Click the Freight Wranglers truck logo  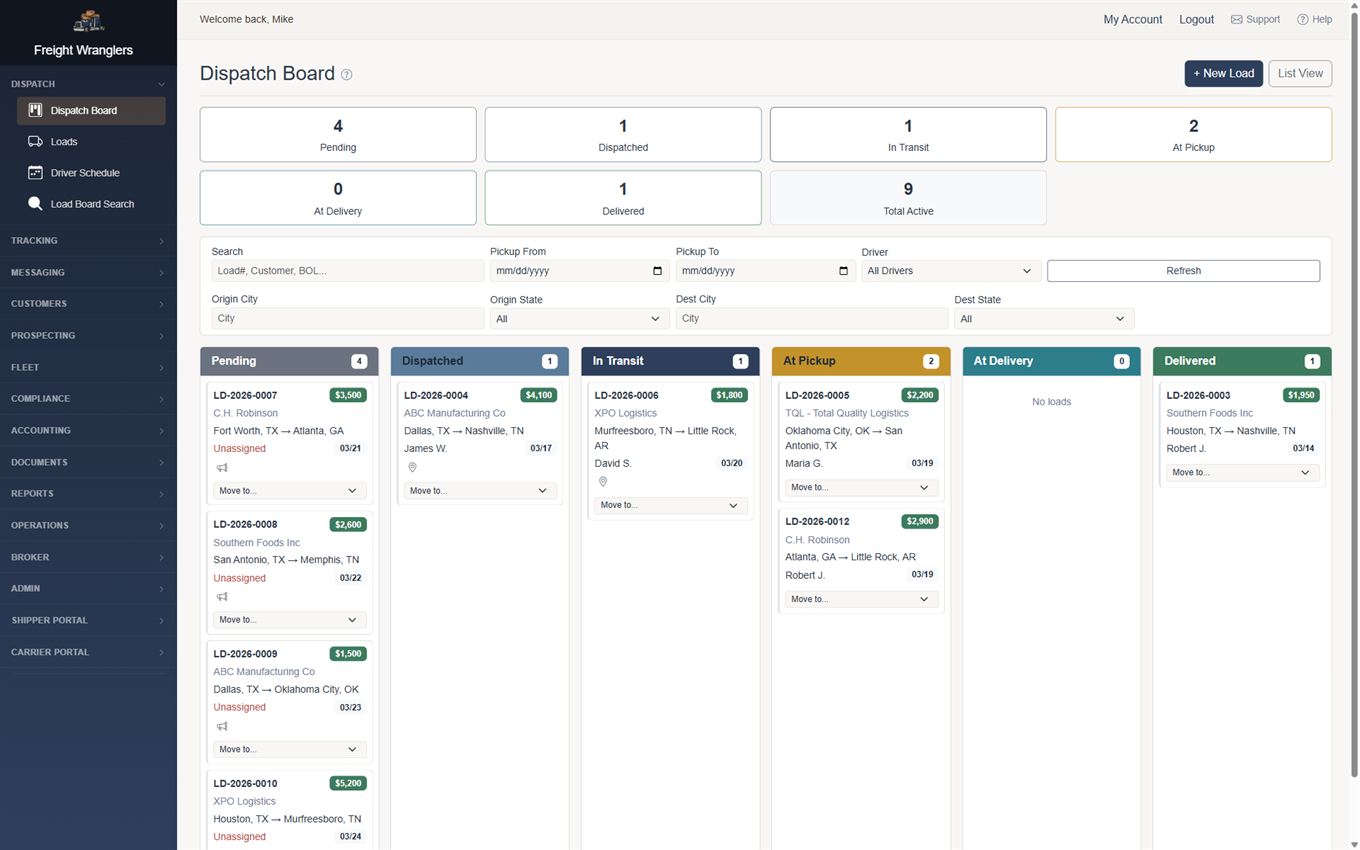(x=88, y=21)
